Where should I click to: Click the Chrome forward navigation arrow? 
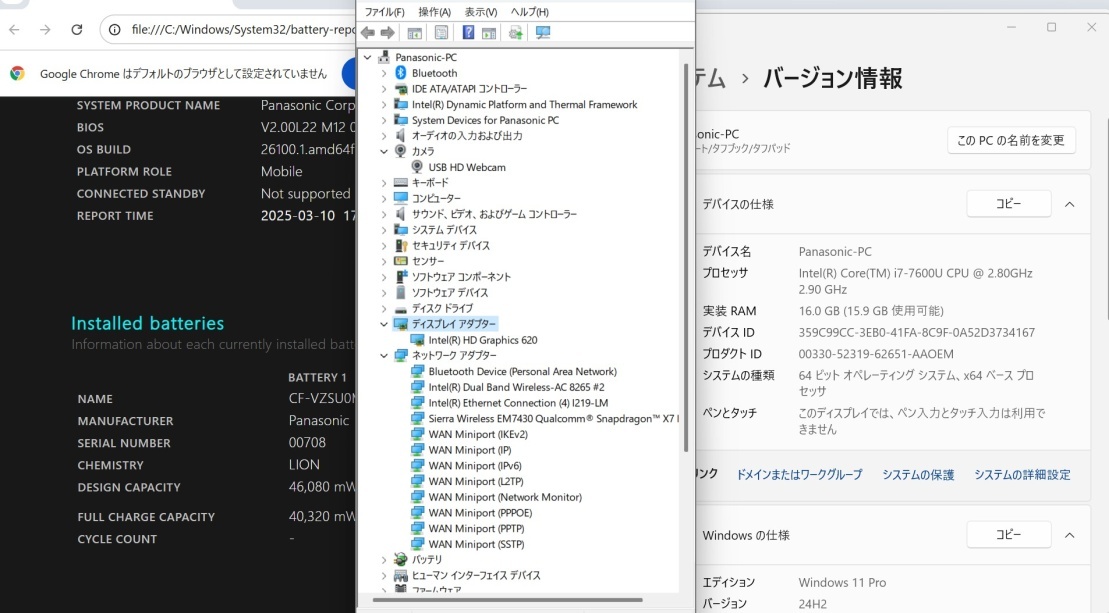45,30
